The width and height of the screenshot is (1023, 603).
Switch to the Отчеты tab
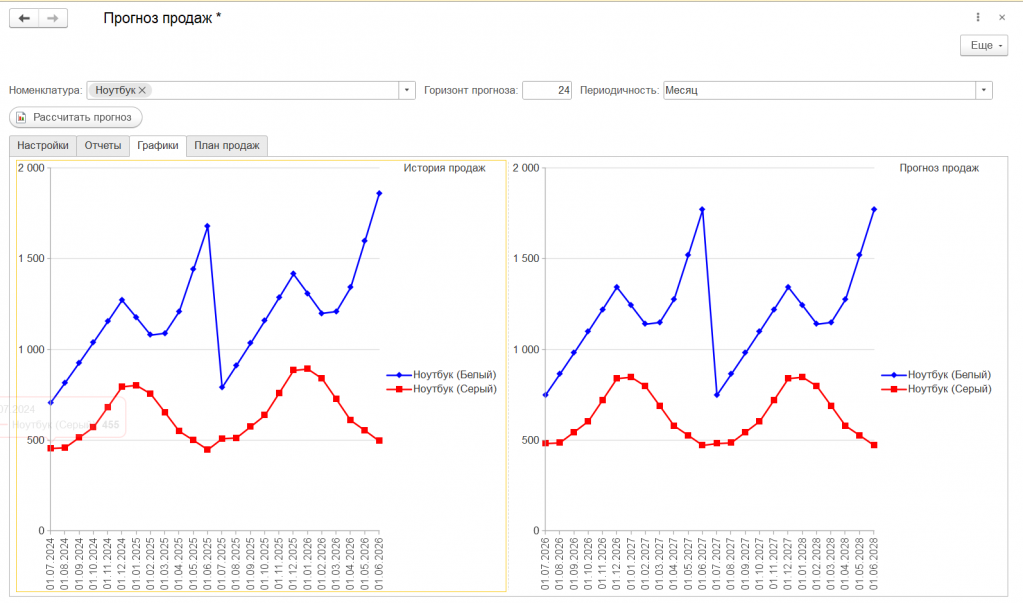103,146
